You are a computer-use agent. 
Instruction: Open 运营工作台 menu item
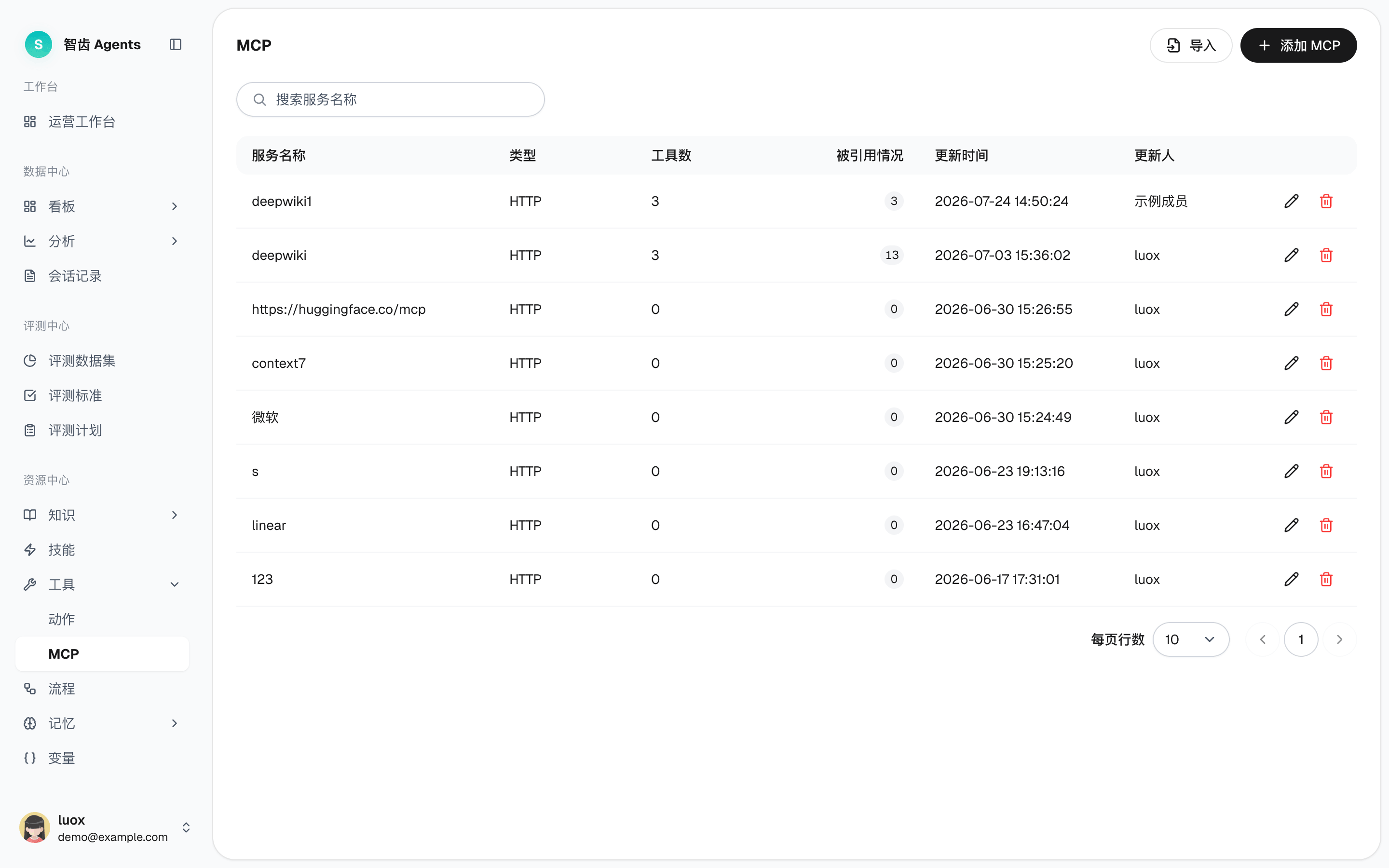[102, 121]
